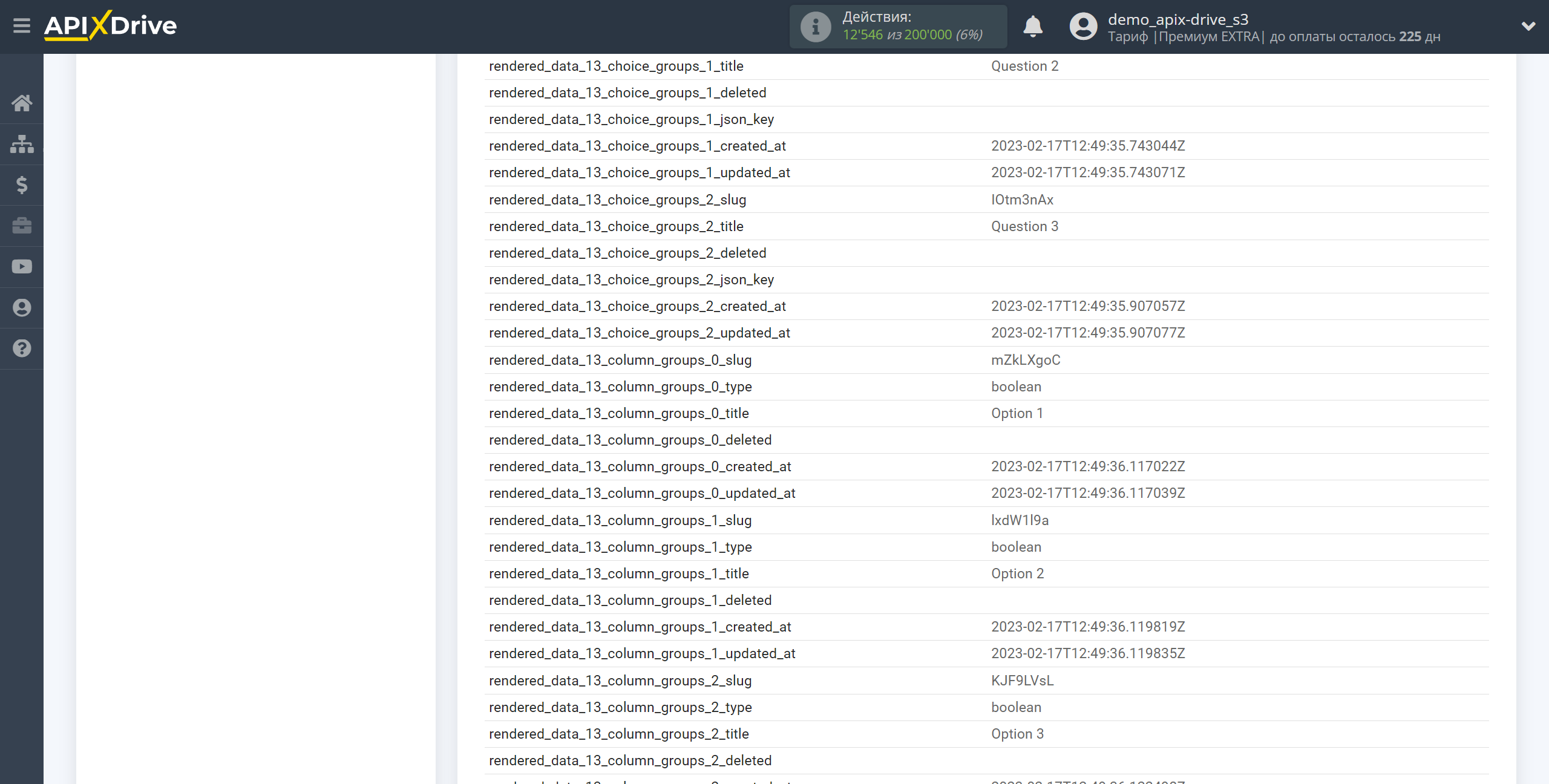Select rendered_data_13_choice_groups_2_json_key field name
Viewport: 1549px width, 784px height.
tap(631, 279)
